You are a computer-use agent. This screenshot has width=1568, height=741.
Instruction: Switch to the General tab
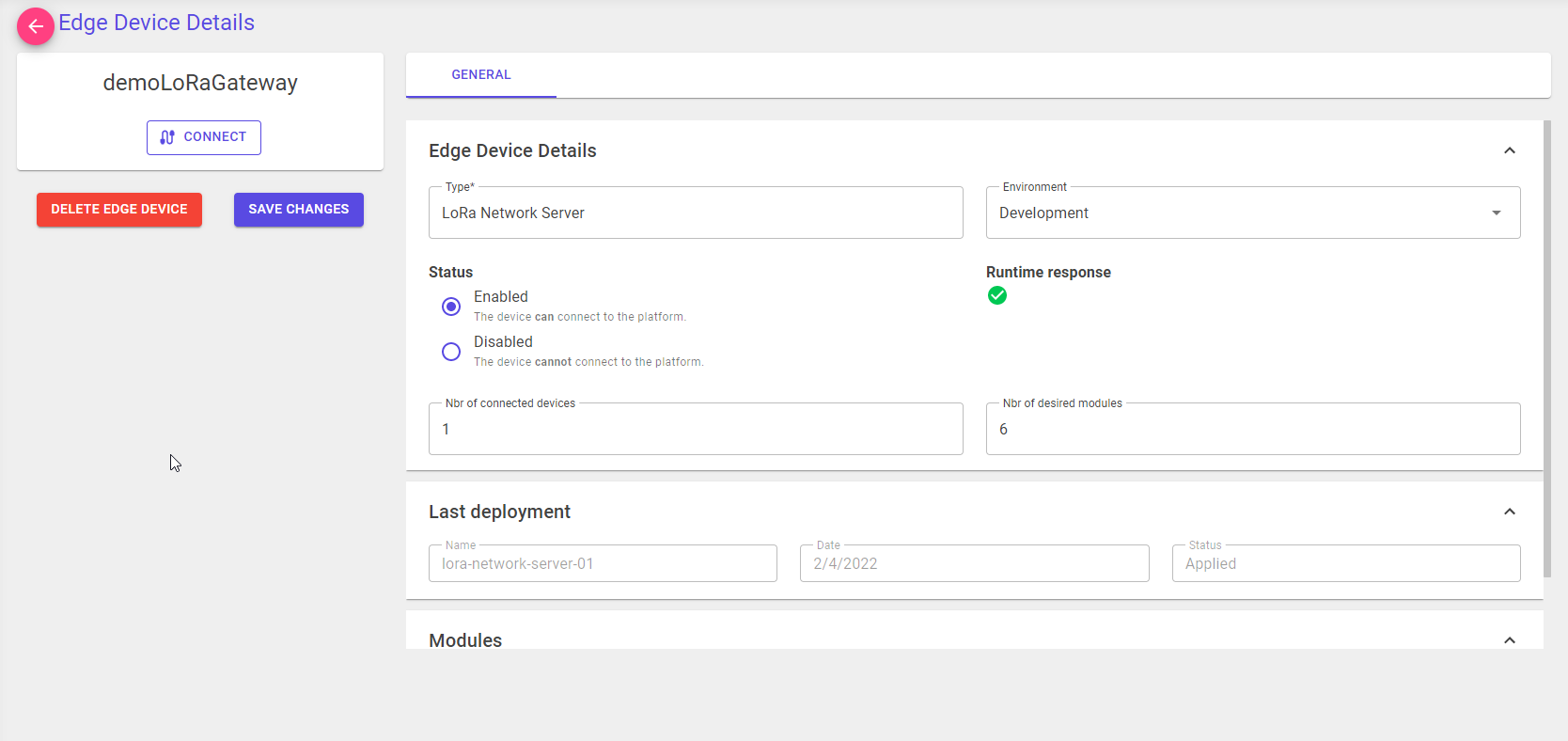(481, 75)
